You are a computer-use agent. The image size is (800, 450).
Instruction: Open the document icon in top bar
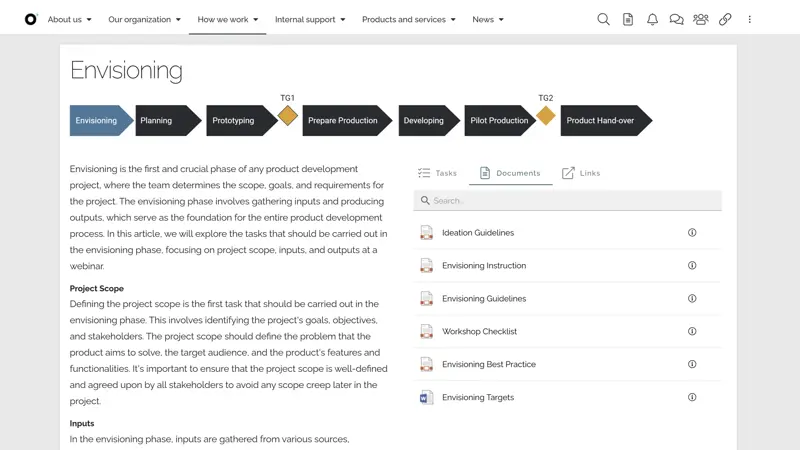628,19
